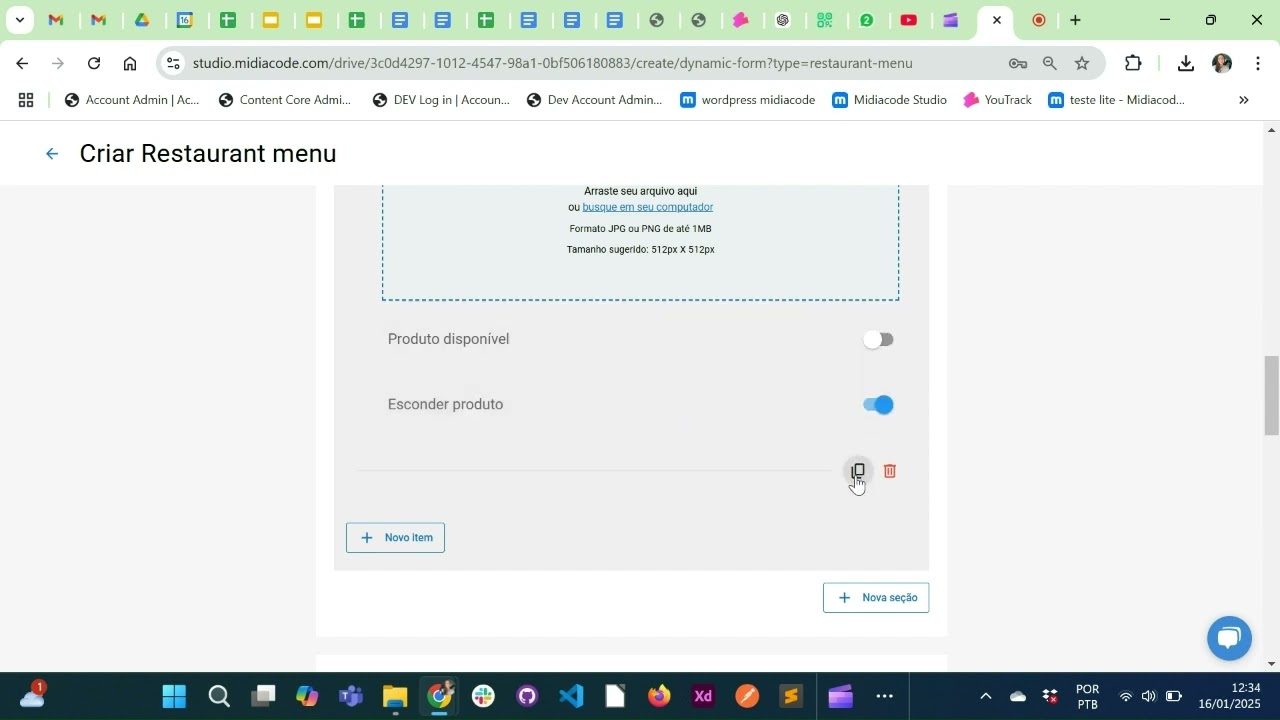Open the Chrome extensions puzzle icon

click(x=1133, y=63)
